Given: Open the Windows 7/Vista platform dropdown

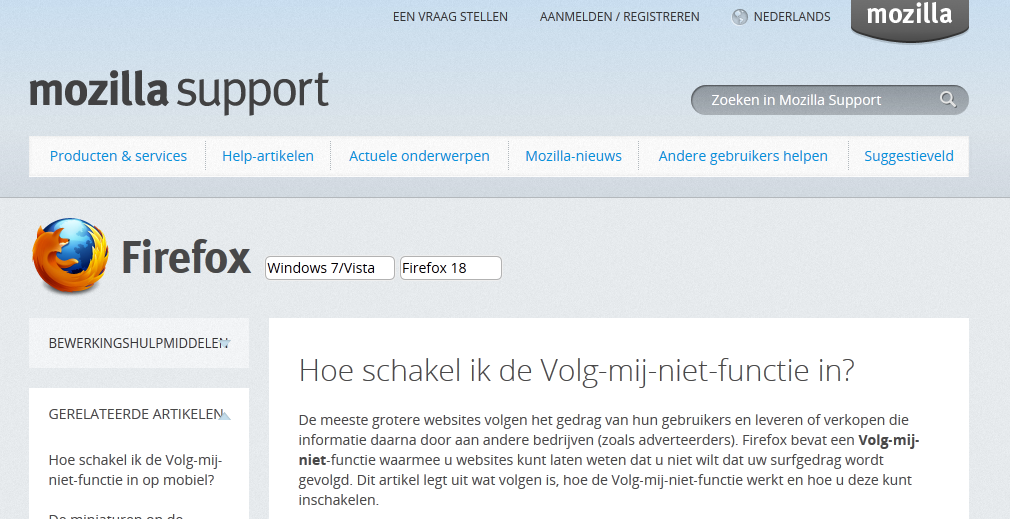Looking at the screenshot, I should click(329, 268).
